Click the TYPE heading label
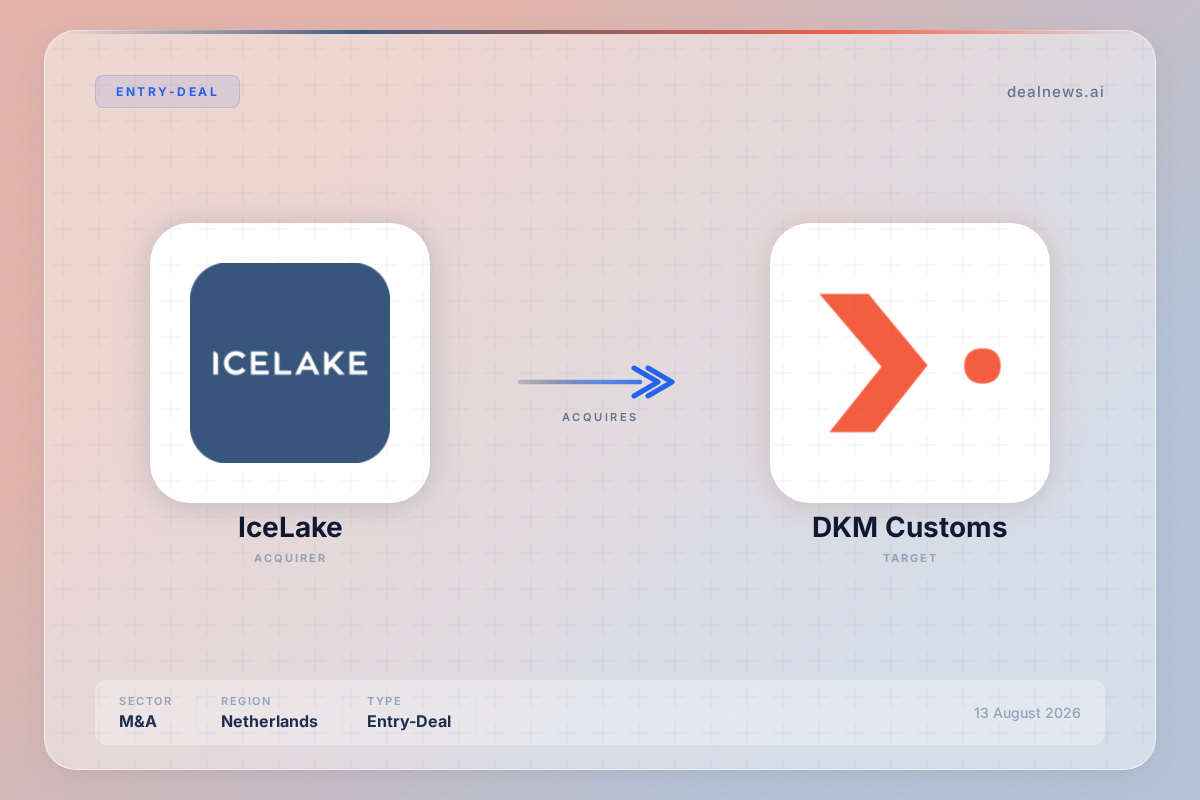 (384, 701)
